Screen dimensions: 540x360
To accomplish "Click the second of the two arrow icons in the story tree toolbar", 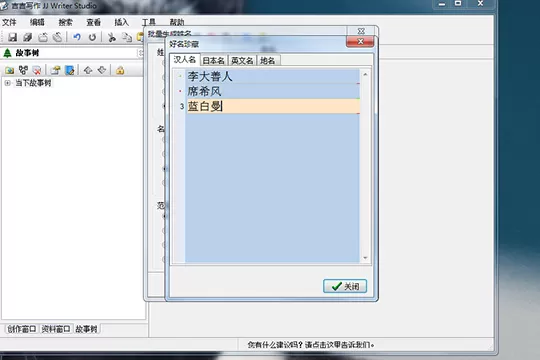I will tap(102, 71).
